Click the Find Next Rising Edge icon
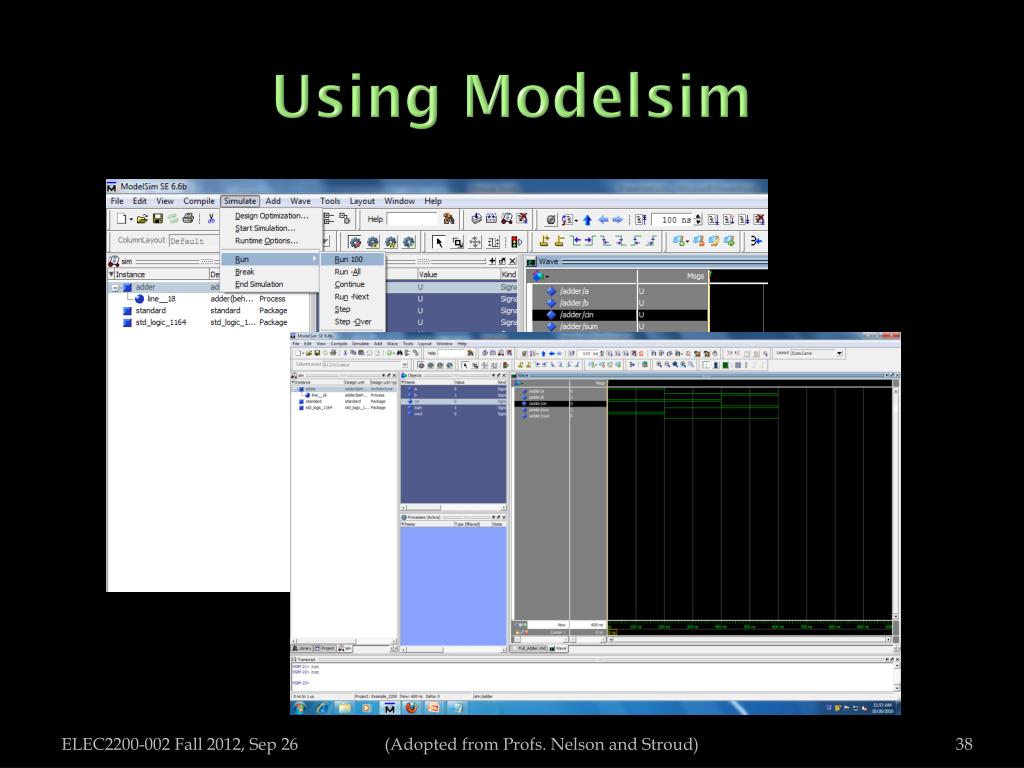 point(650,241)
